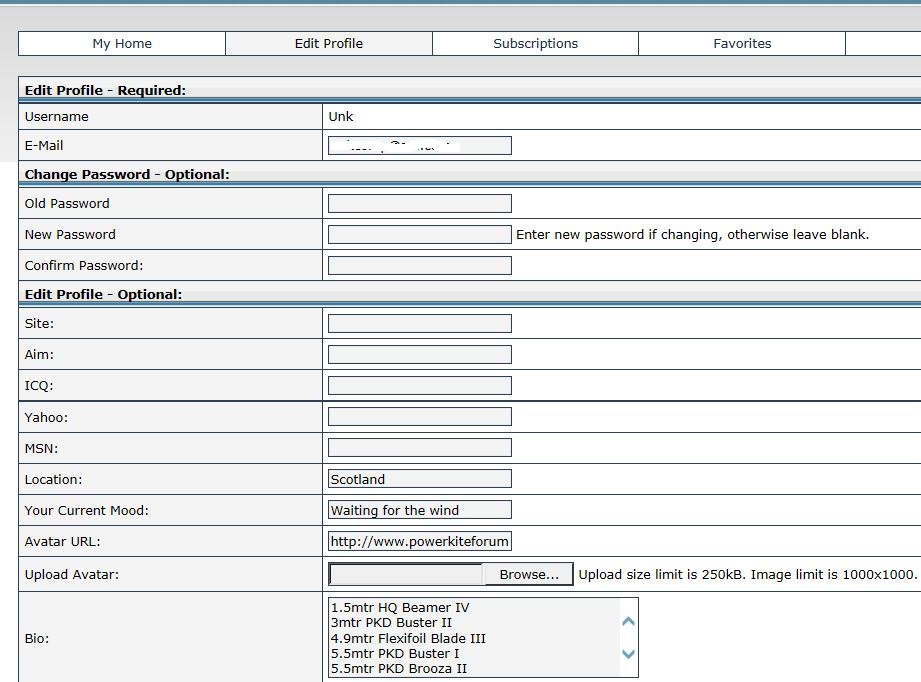
Task: Click the Site text field
Action: [419, 324]
